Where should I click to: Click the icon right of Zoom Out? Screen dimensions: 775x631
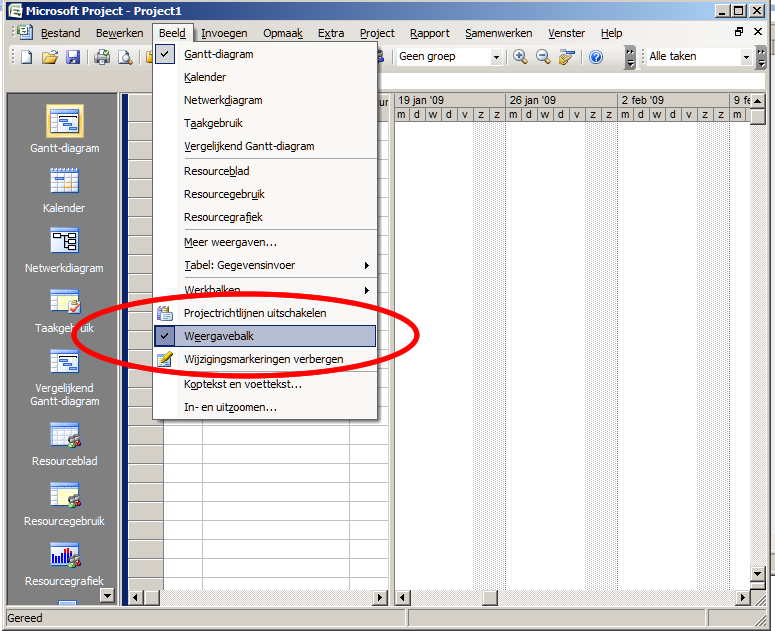coord(566,57)
